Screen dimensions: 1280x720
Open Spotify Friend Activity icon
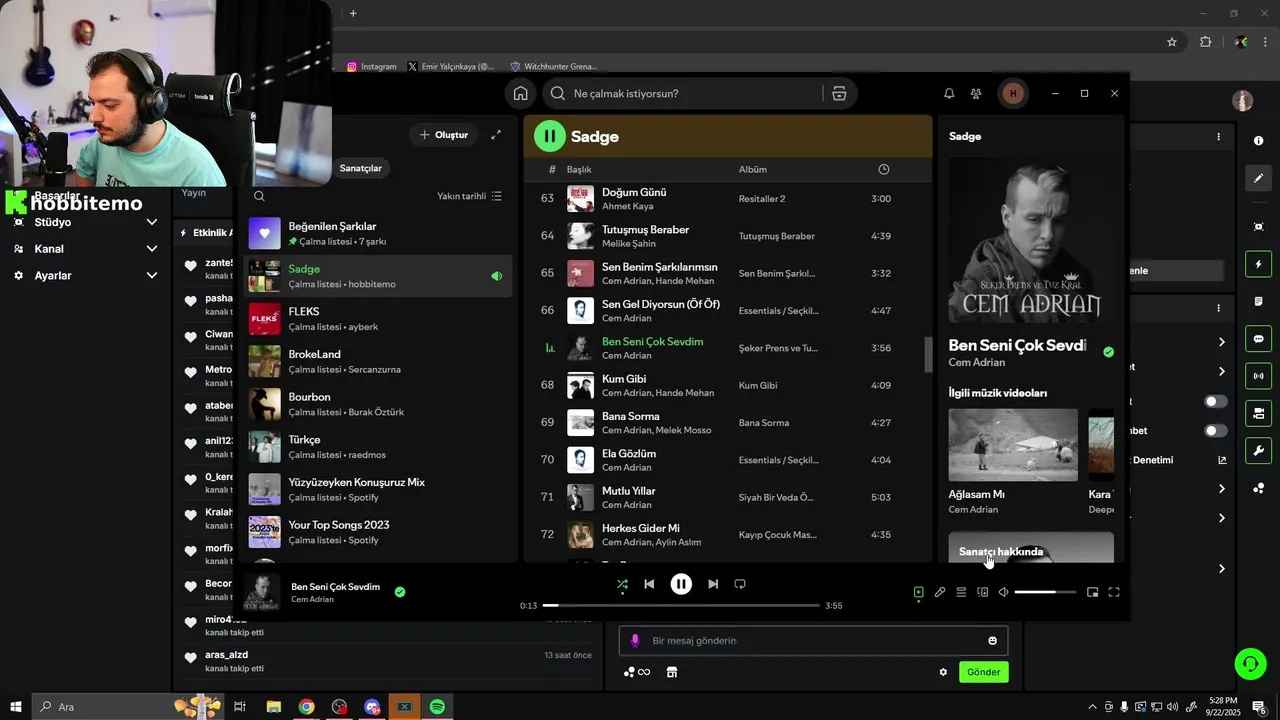pos(976,93)
